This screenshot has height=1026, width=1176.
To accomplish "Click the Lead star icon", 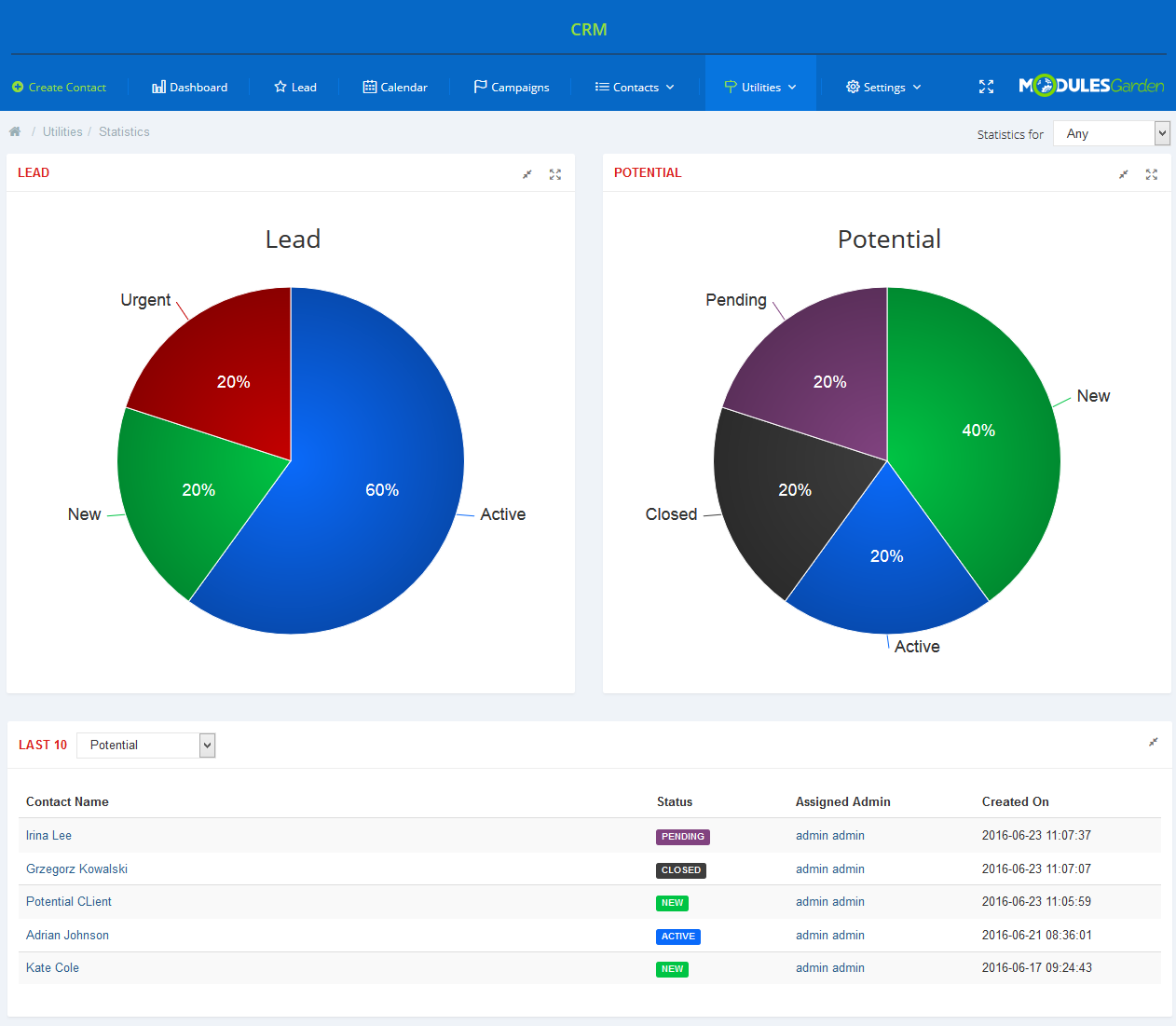I will click(280, 87).
